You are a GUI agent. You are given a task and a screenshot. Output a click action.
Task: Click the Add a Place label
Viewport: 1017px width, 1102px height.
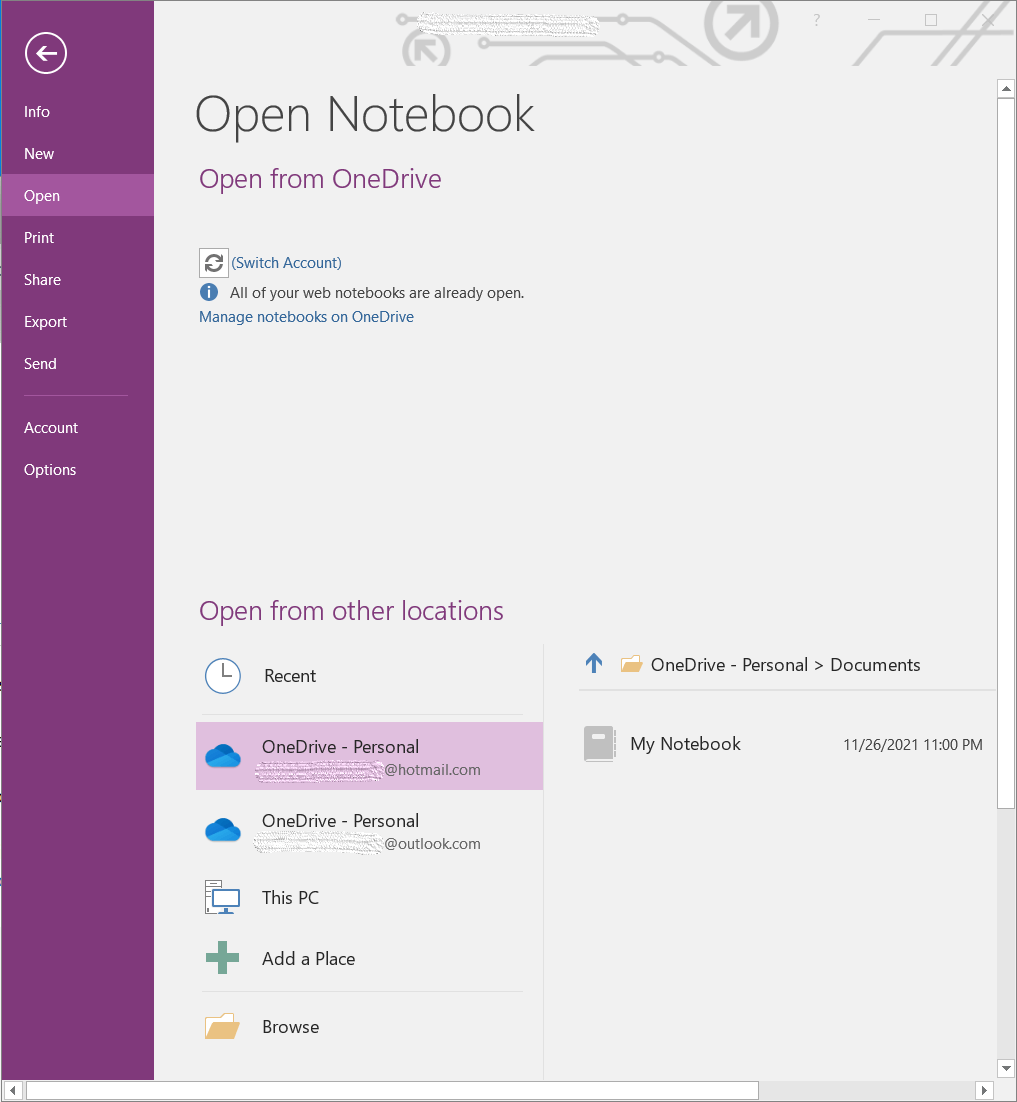tap(309, 959)
